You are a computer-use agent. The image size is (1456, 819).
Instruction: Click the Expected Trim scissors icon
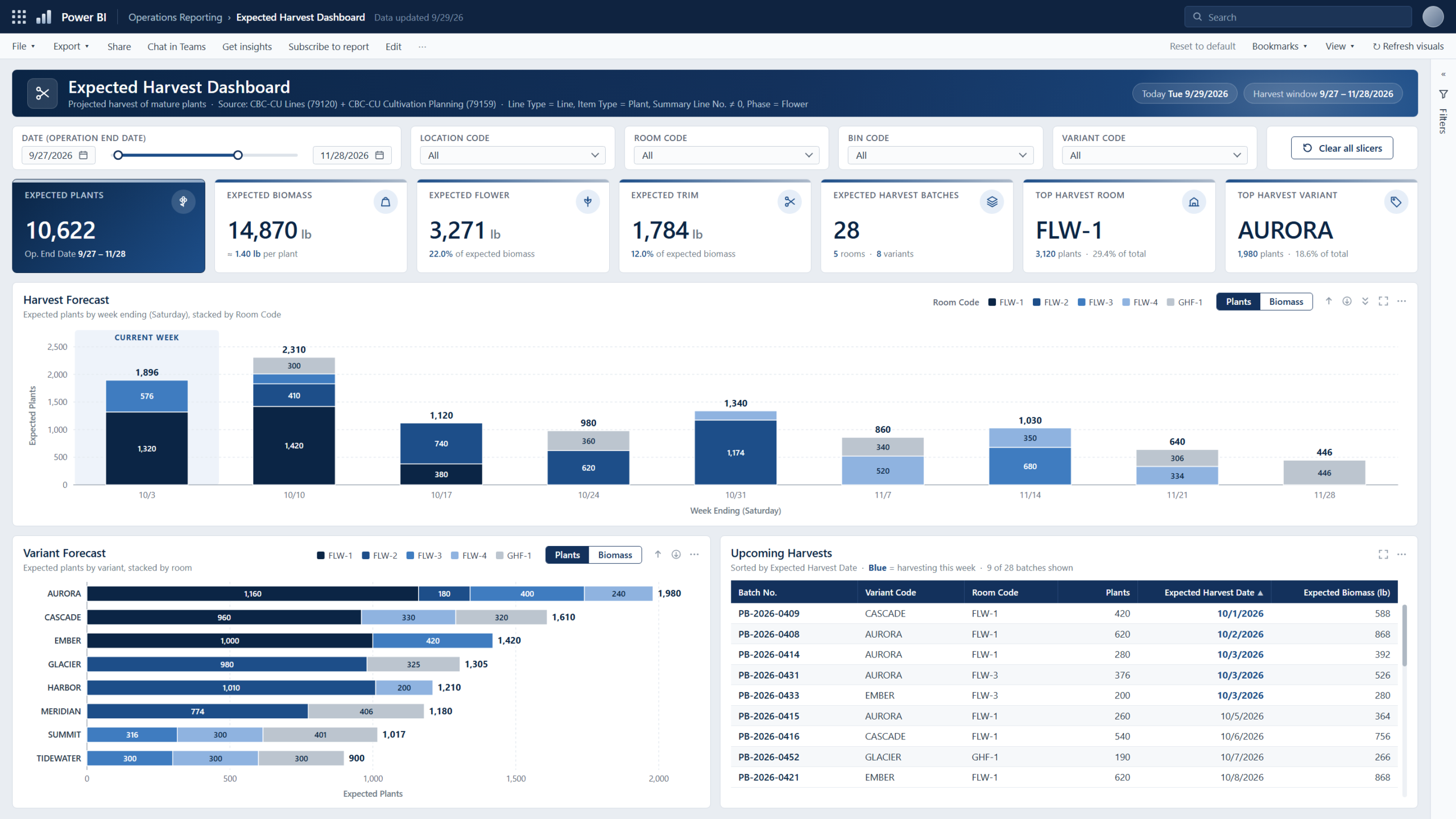coord(789,202)
